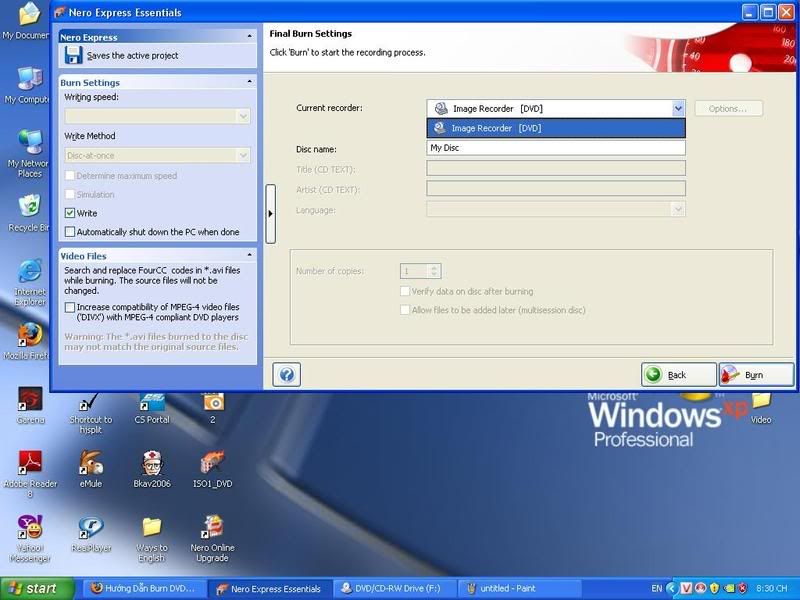The height and width of the screenshot is (600, 800).
Task: Switch to DVD/CD-RW Drive (F:) taskbar window
Action: coord(395,588)
